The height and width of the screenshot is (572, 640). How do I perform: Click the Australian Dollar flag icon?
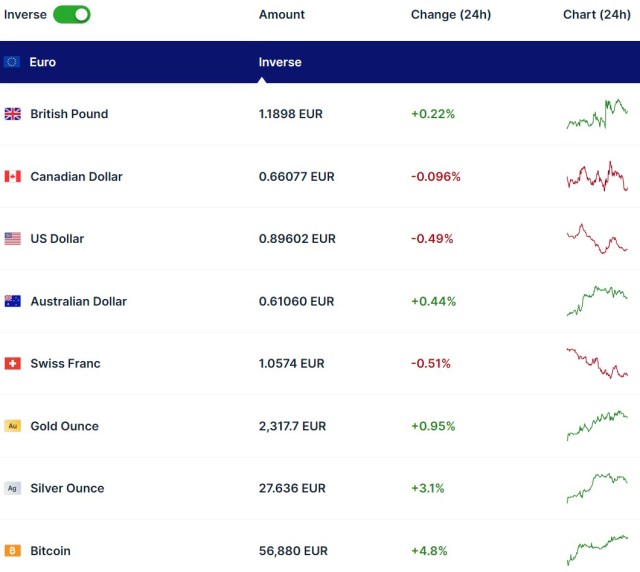click(13, 301)
